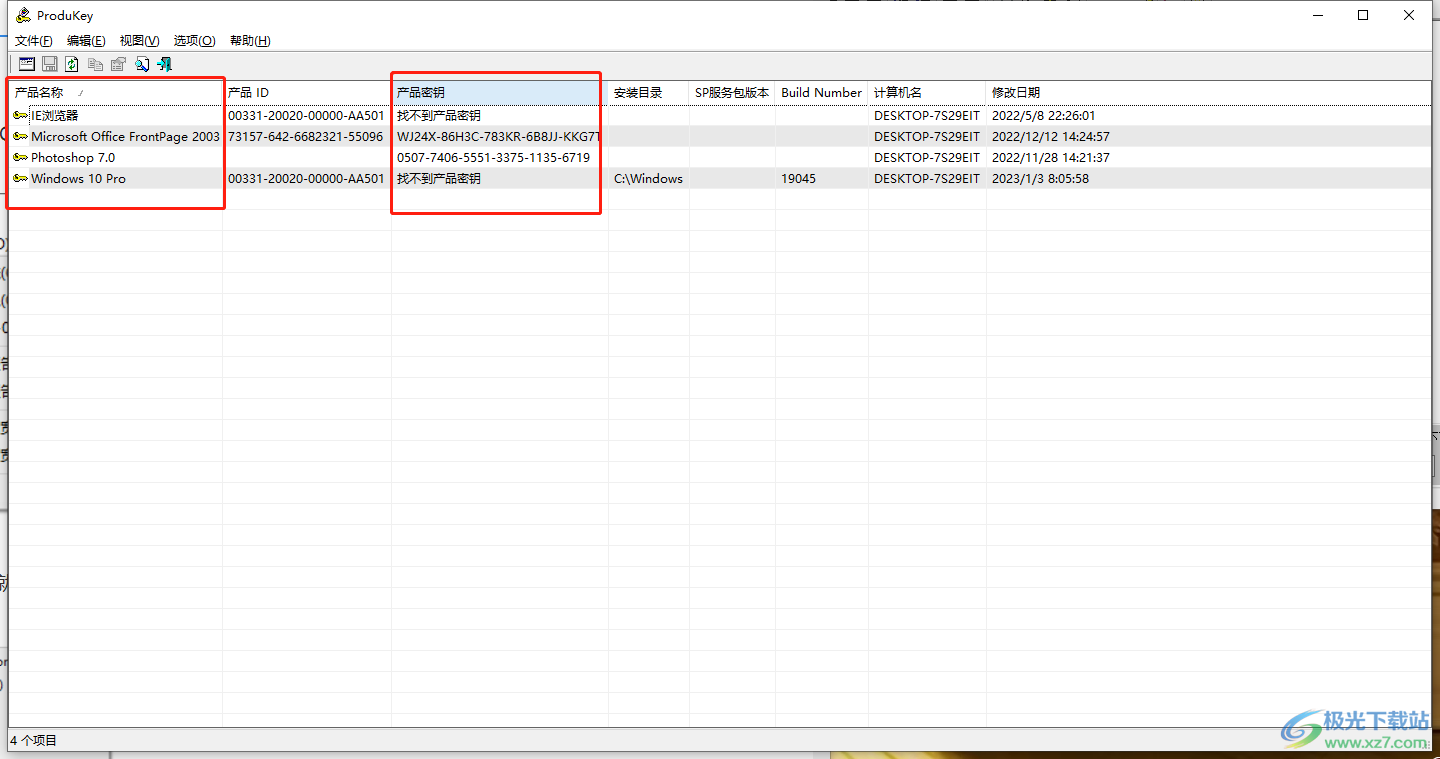Click the Copy Selected Items toolbar icon
The width and height of the screenshot is (1440, 759).
coord(95,64)
